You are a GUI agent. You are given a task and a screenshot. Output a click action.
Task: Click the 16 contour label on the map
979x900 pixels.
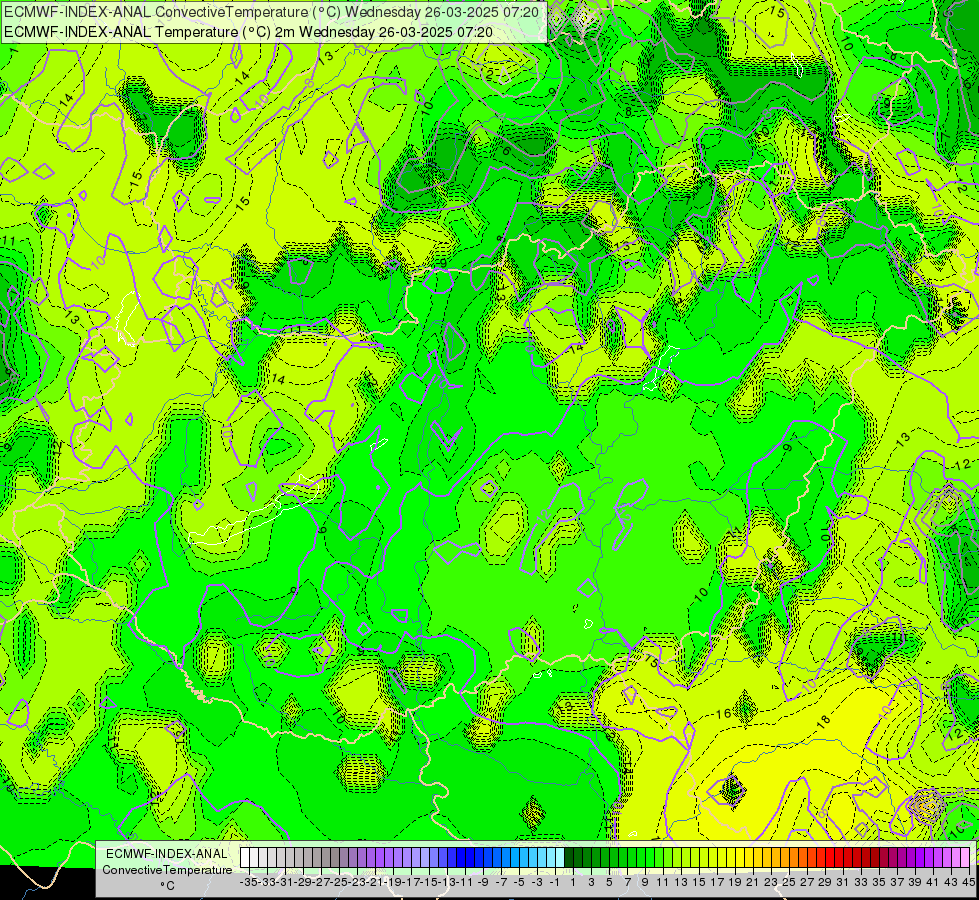(x=723, y=714)
